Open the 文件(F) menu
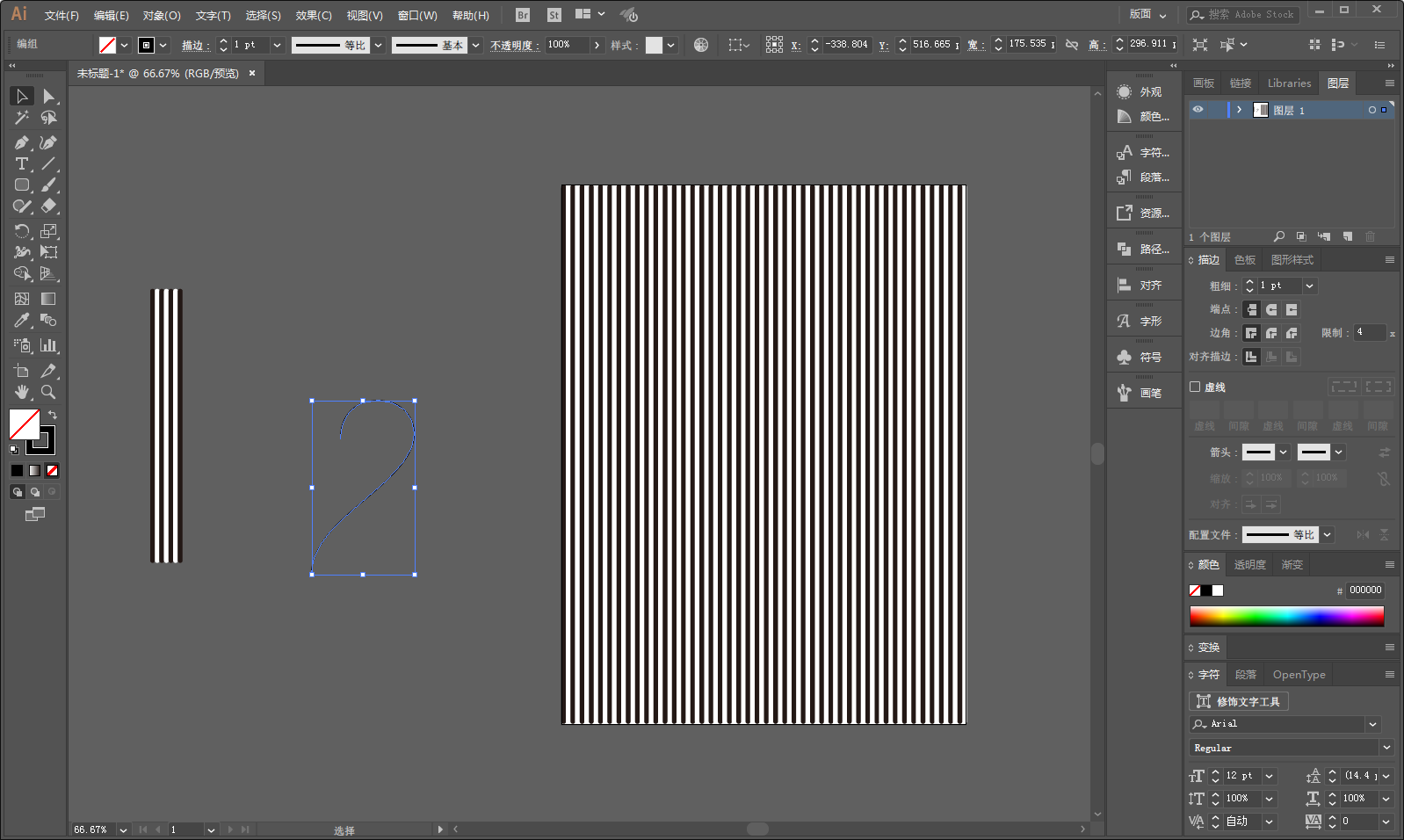Screen dimensions: 1404x840 point(62,15)
